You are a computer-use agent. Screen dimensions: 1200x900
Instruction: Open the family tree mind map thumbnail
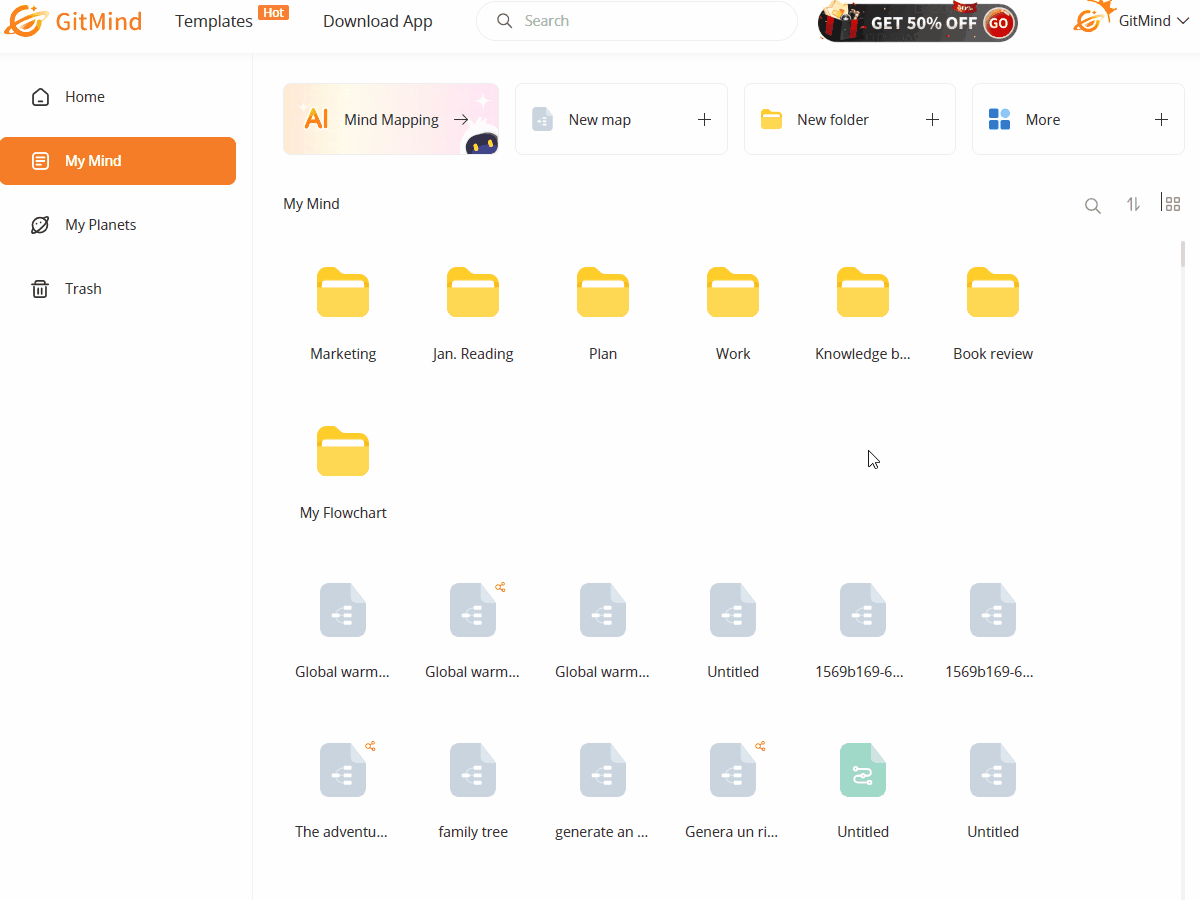(473, 770)
